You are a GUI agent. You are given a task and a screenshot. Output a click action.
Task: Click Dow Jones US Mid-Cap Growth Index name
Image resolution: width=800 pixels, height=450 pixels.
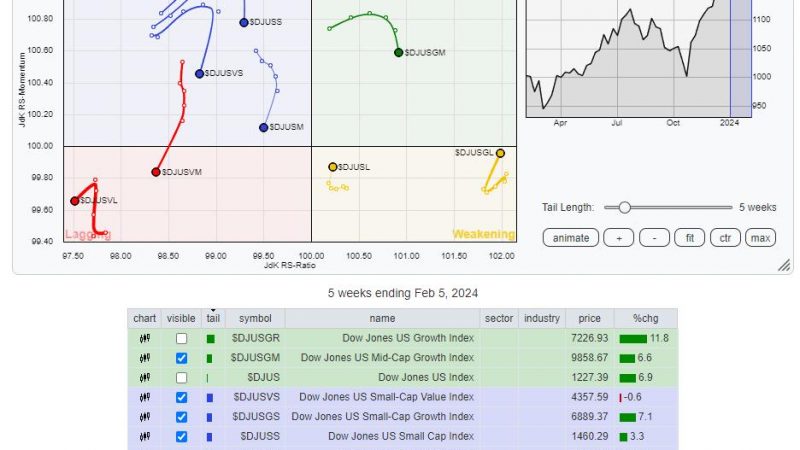387,358
